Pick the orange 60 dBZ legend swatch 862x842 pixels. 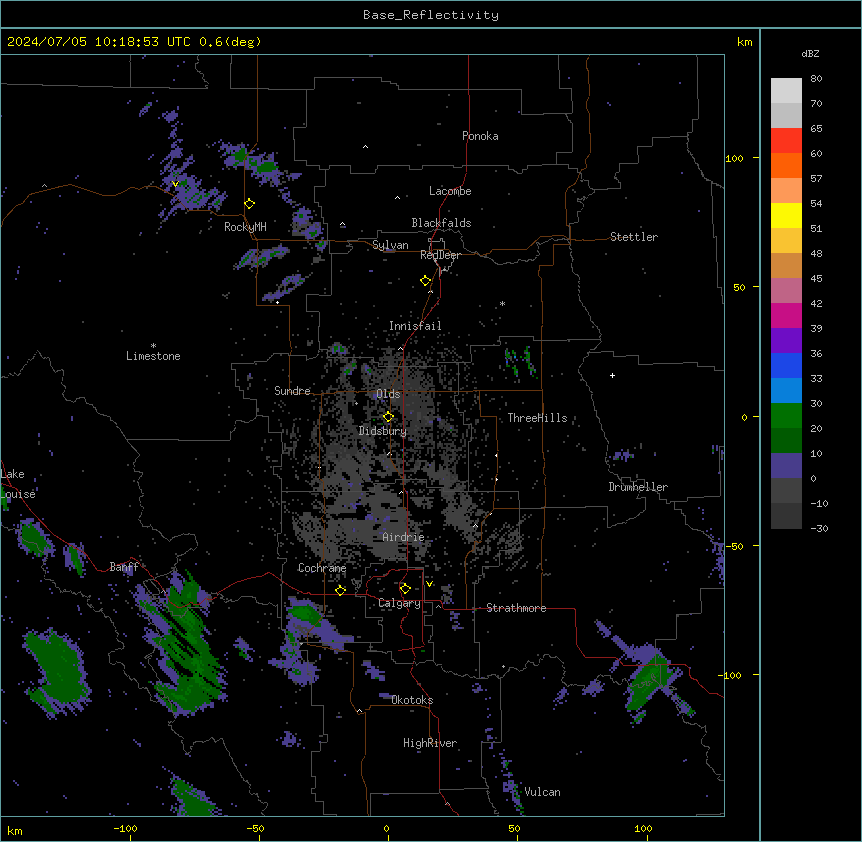coord(786,165)
